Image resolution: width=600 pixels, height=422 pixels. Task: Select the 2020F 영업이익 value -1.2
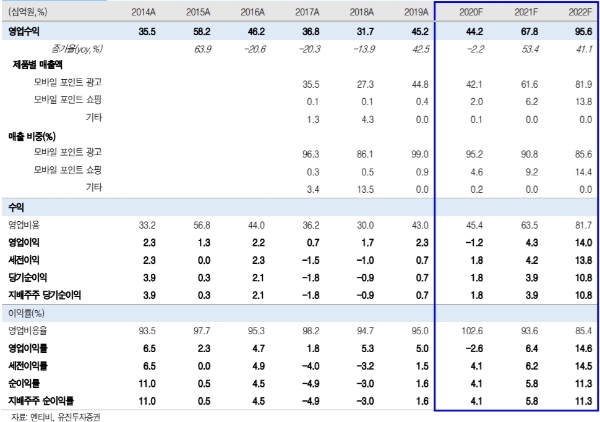(x=474, y=243)
